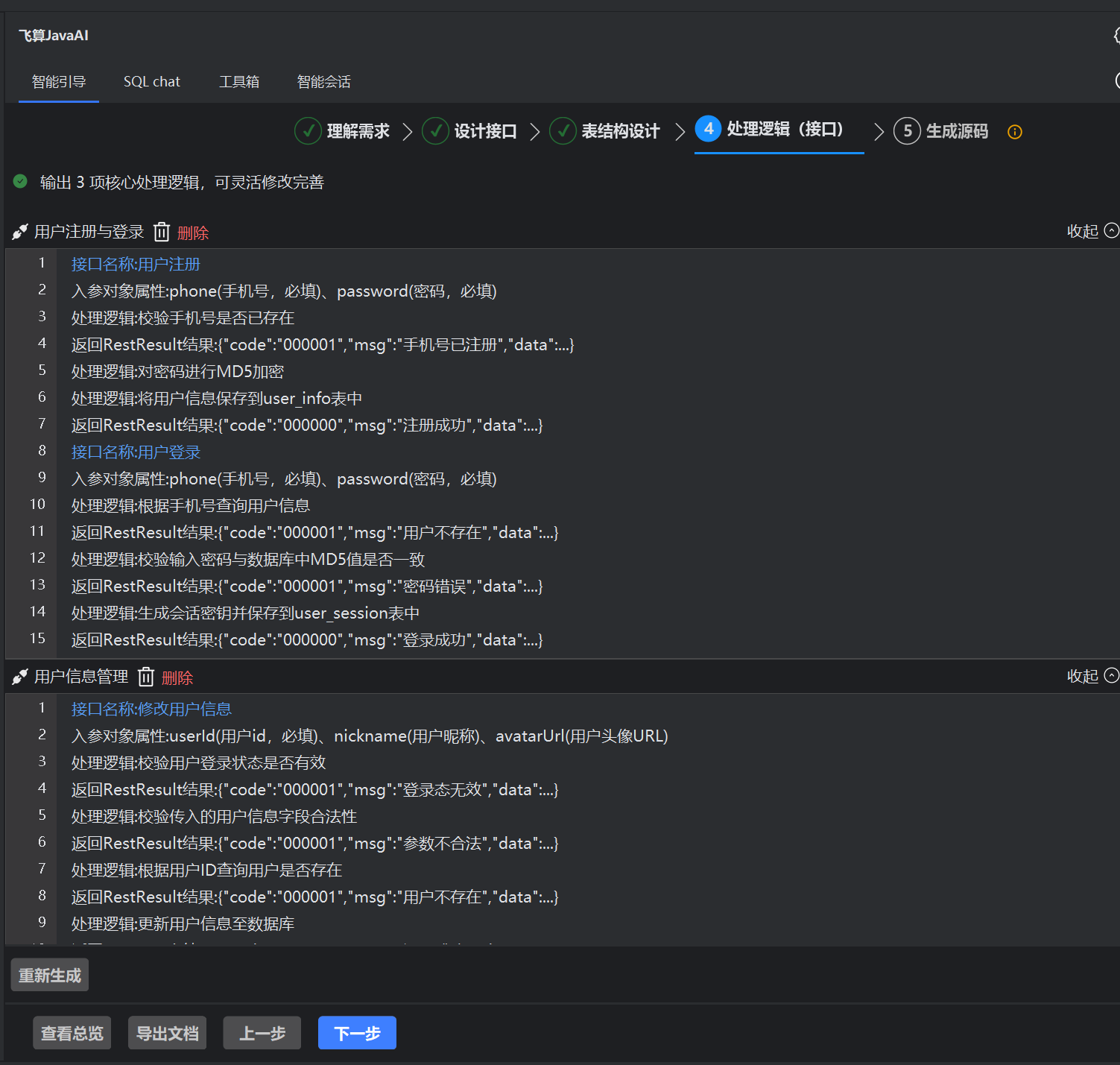Viewport: 1120px width, 1065px height.
Task: Delete the 用户注册与登录 section via 删除
Action: (x=193, y=233)
